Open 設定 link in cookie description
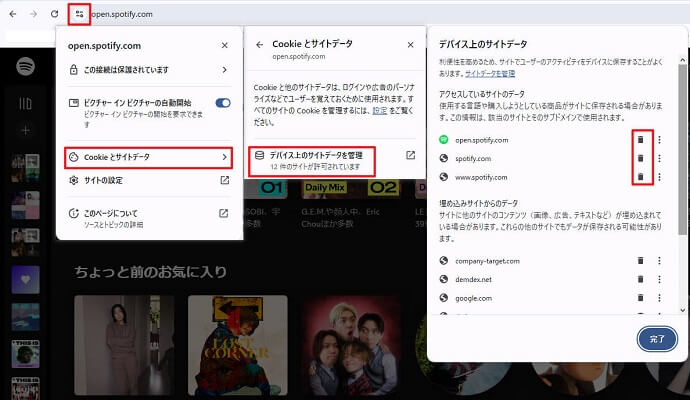 pos(380,110)
